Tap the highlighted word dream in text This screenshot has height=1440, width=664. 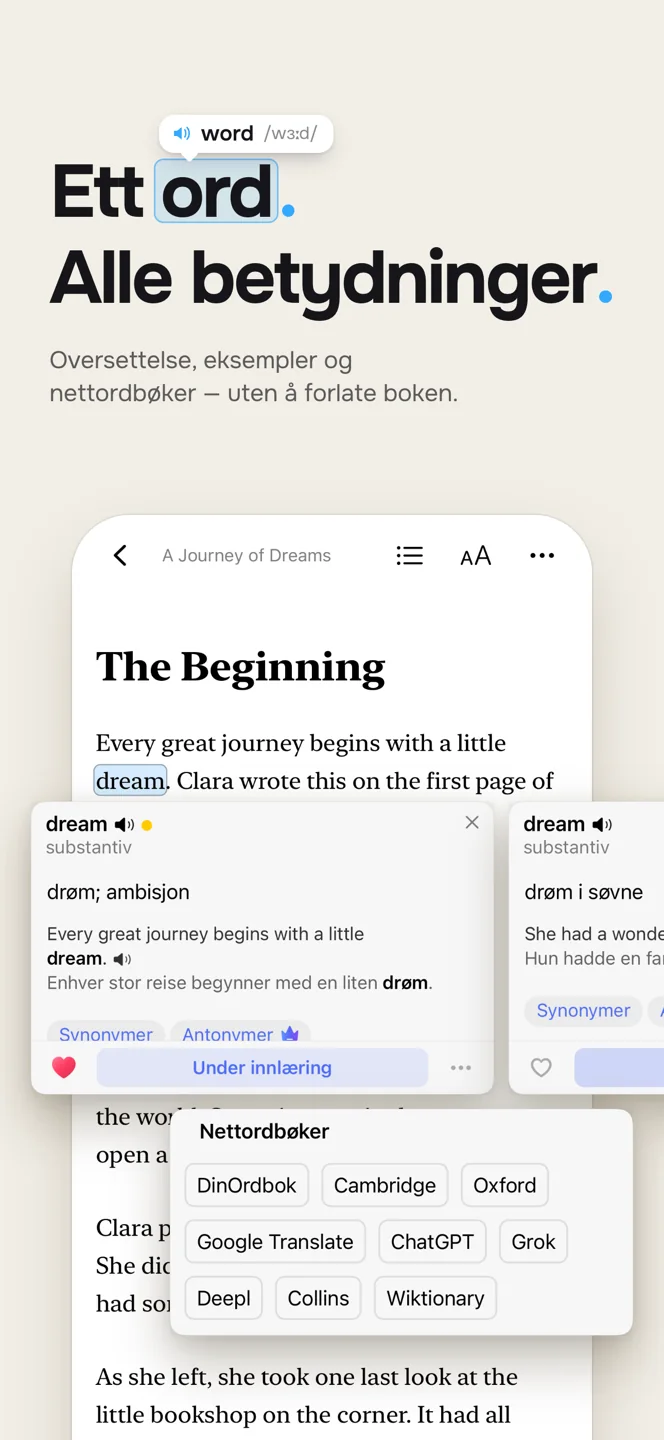[x=130, y=781]
